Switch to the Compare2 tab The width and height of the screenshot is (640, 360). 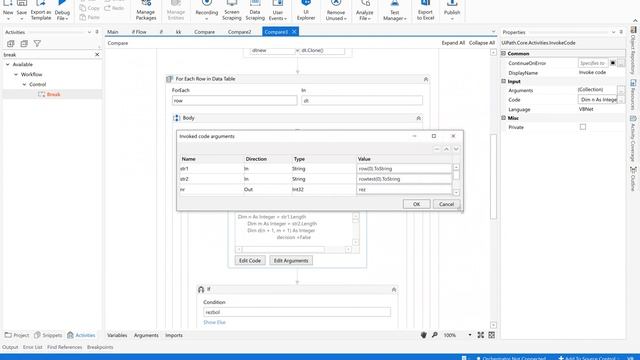click(240, 32)
